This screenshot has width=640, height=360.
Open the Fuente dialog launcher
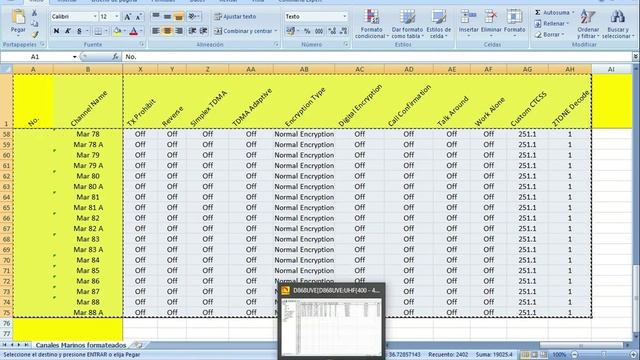(142, 44)
